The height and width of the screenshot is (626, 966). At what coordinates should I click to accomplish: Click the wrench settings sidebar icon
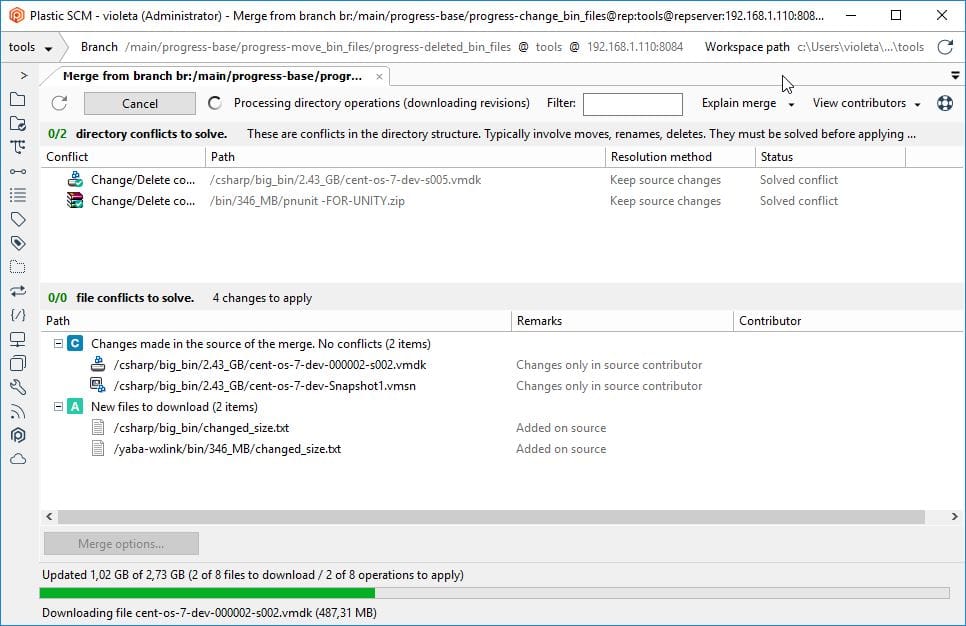coord(18,387)
